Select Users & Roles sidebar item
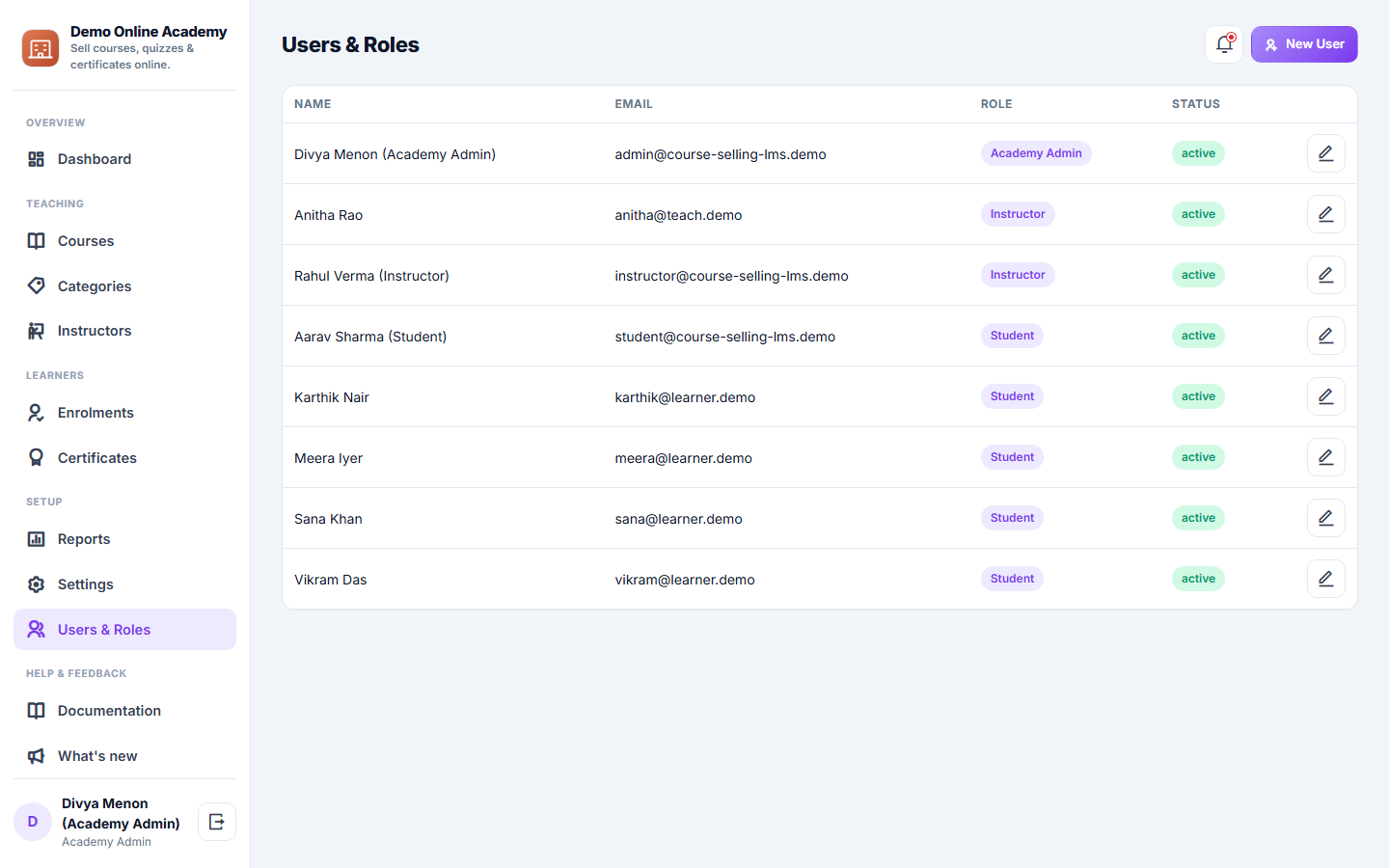Viewport: 1389px width, 868px height. point(124,630)
